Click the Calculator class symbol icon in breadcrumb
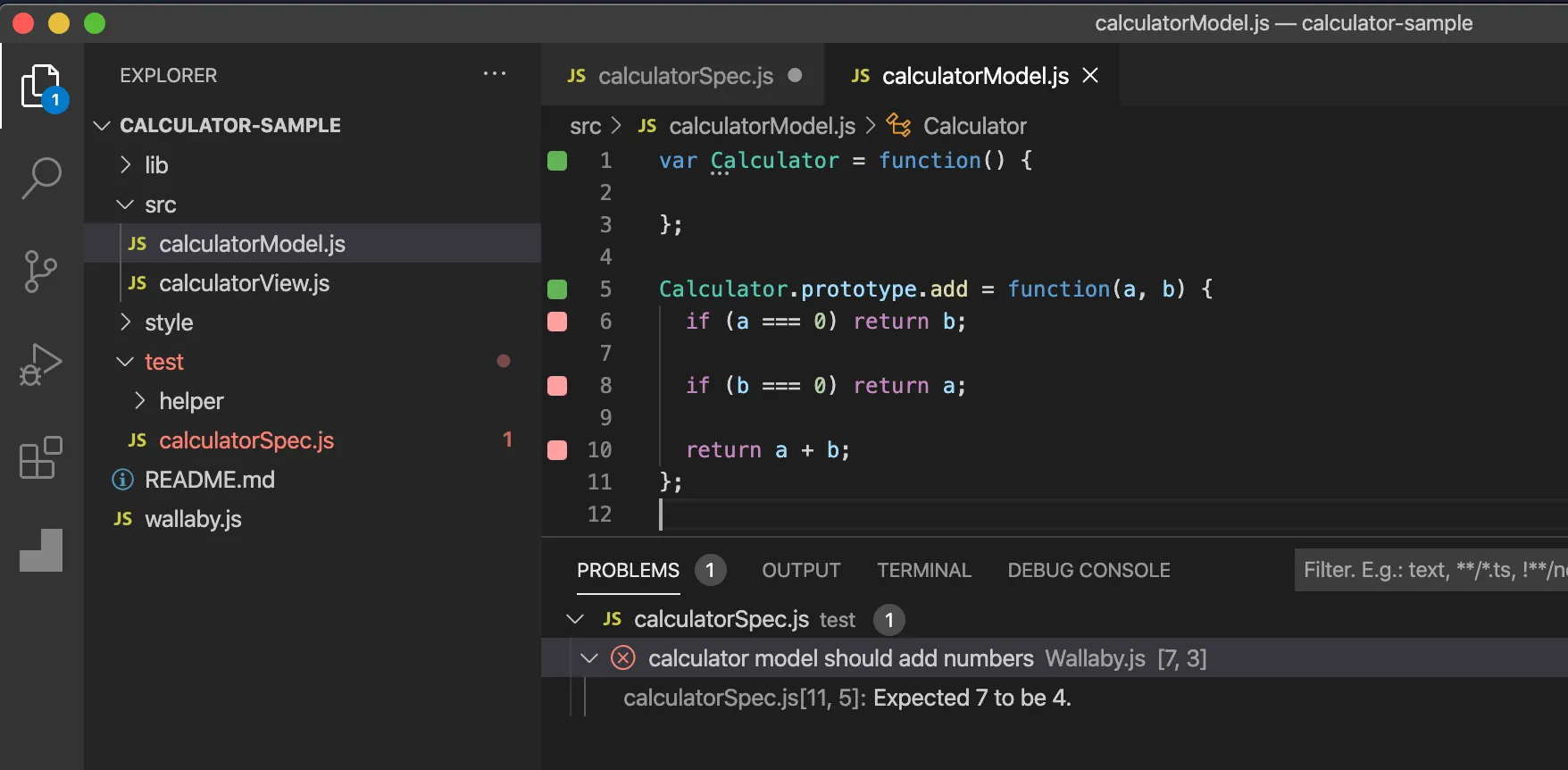The height and width of the screenshot is (770, 1568). (898, 126)
